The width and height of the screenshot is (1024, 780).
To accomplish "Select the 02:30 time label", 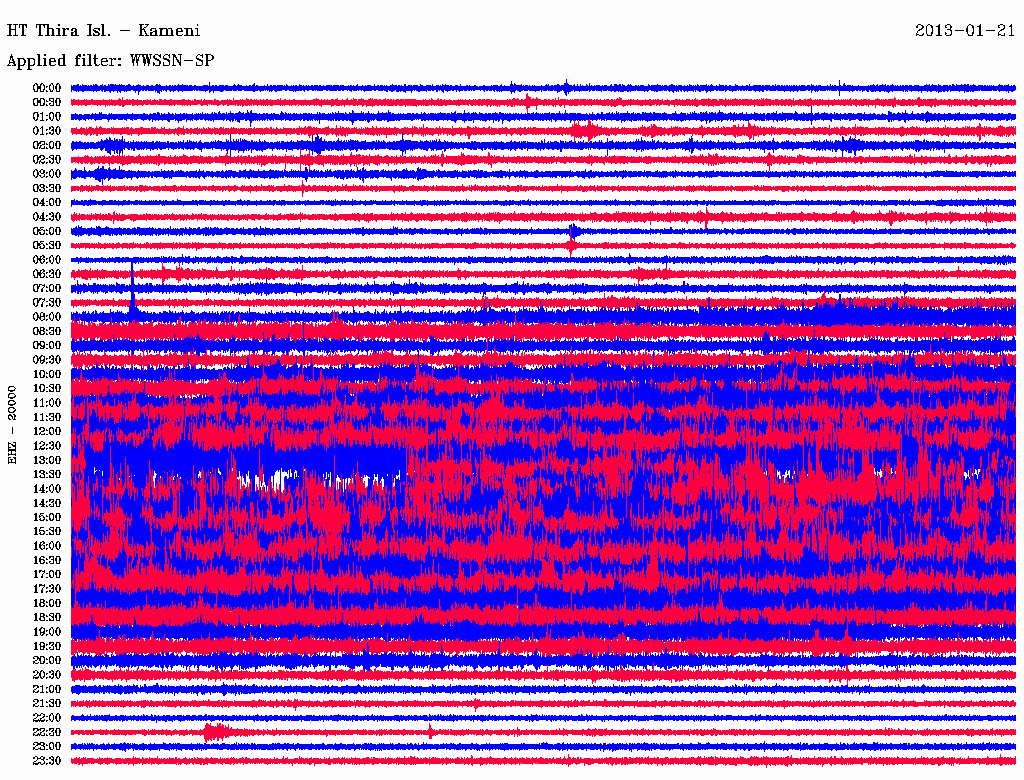I will (x=46, y=159).
